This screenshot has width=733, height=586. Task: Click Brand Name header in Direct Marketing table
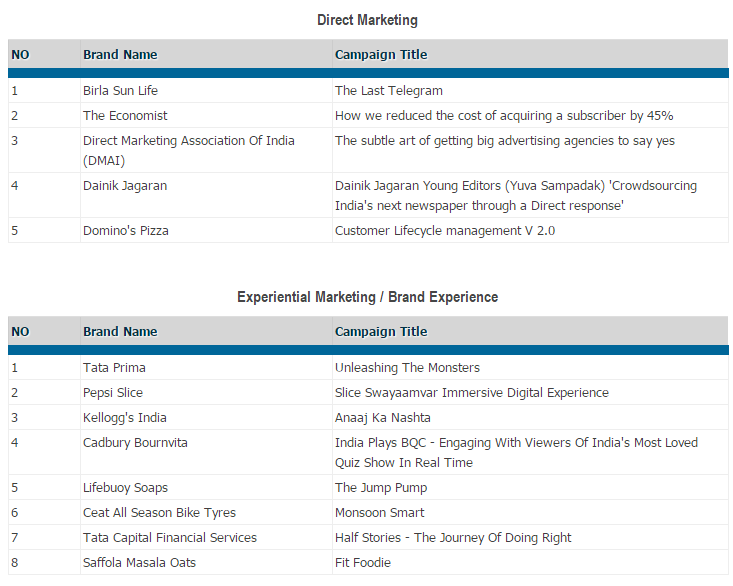click(x=120, y=55)
